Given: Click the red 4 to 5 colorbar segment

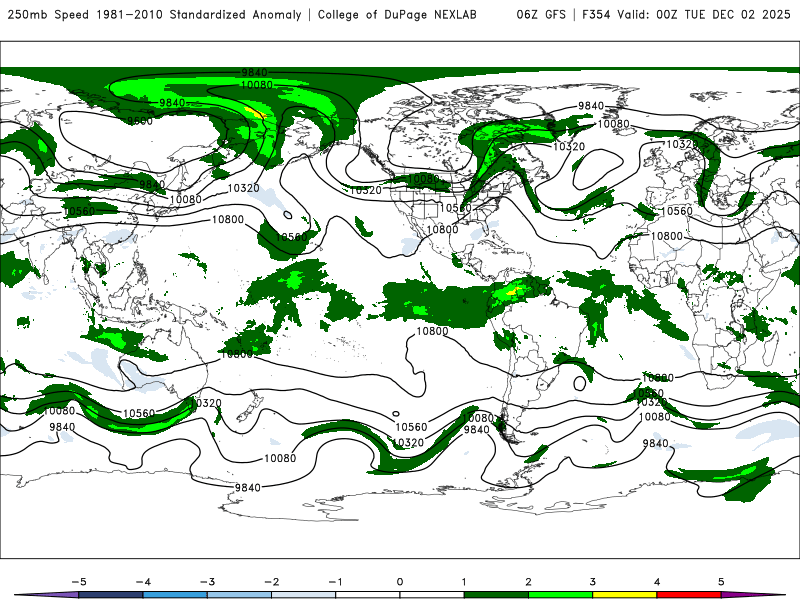Looking at the screenshot, I should coord(689,595).
